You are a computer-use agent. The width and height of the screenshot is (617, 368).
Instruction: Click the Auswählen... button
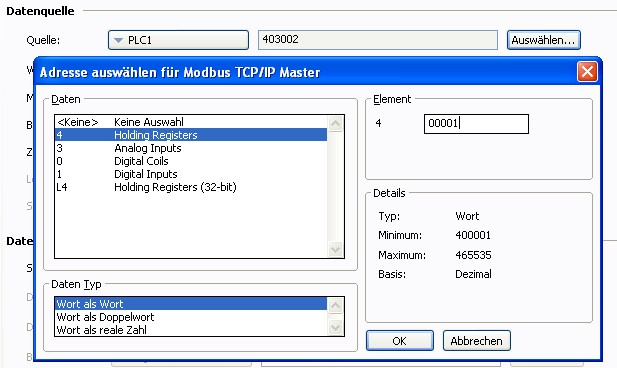pyautogui.click(x=543, y=40)
